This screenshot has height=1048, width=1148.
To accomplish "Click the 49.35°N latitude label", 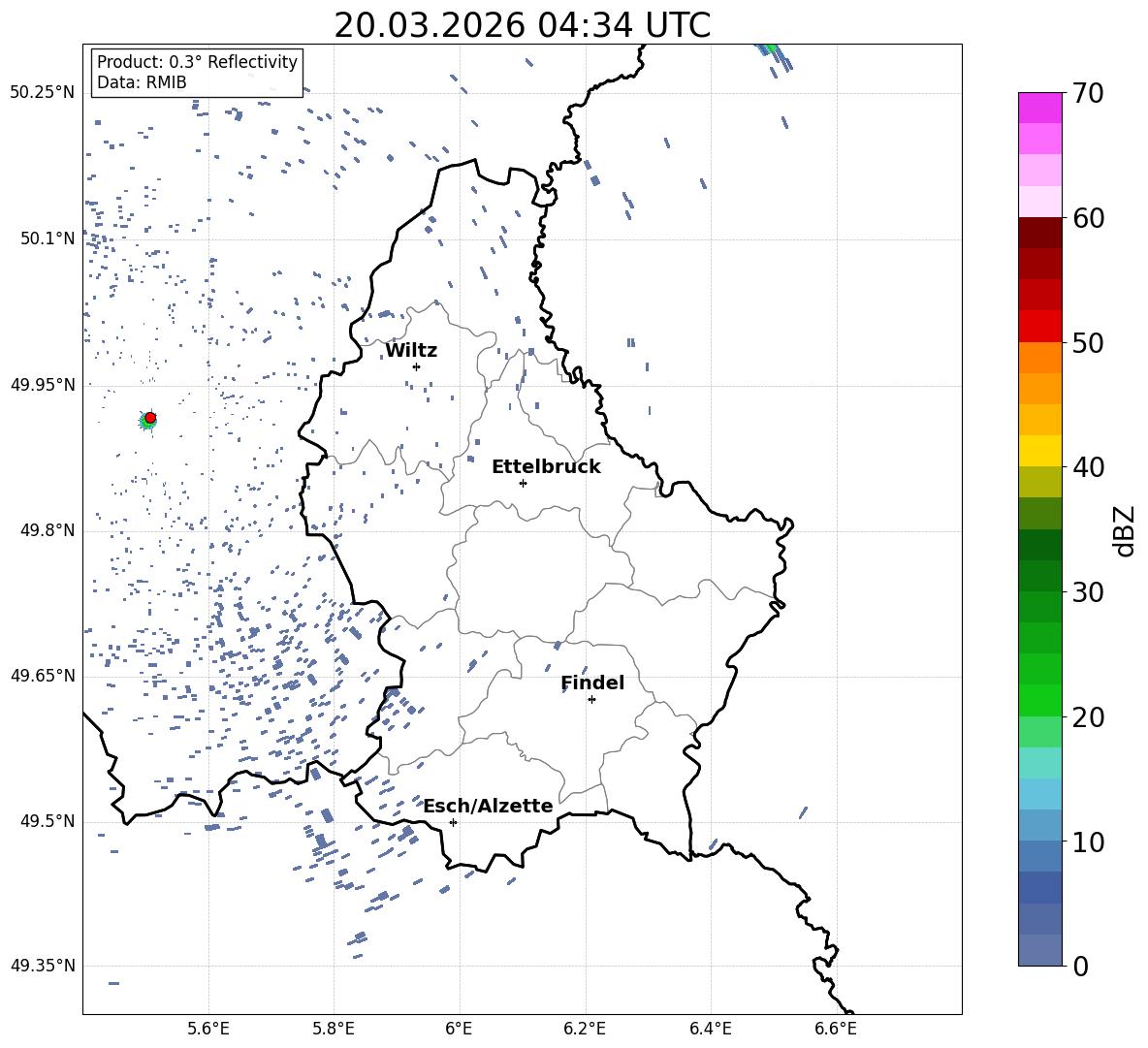I will pos(43,966).
